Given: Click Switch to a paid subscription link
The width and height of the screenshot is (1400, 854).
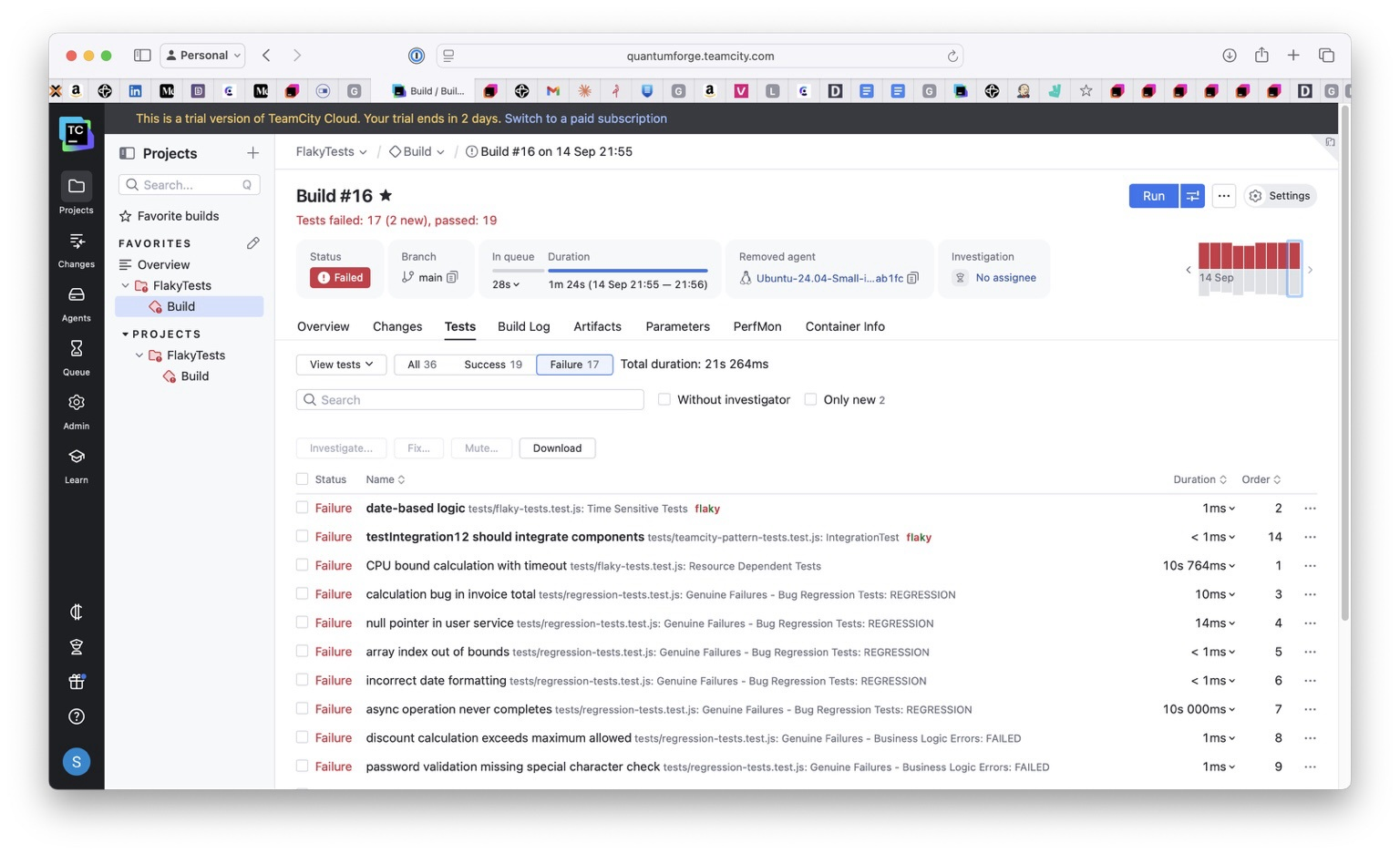Looking at the screenshot, I should (x=585, y=118).
